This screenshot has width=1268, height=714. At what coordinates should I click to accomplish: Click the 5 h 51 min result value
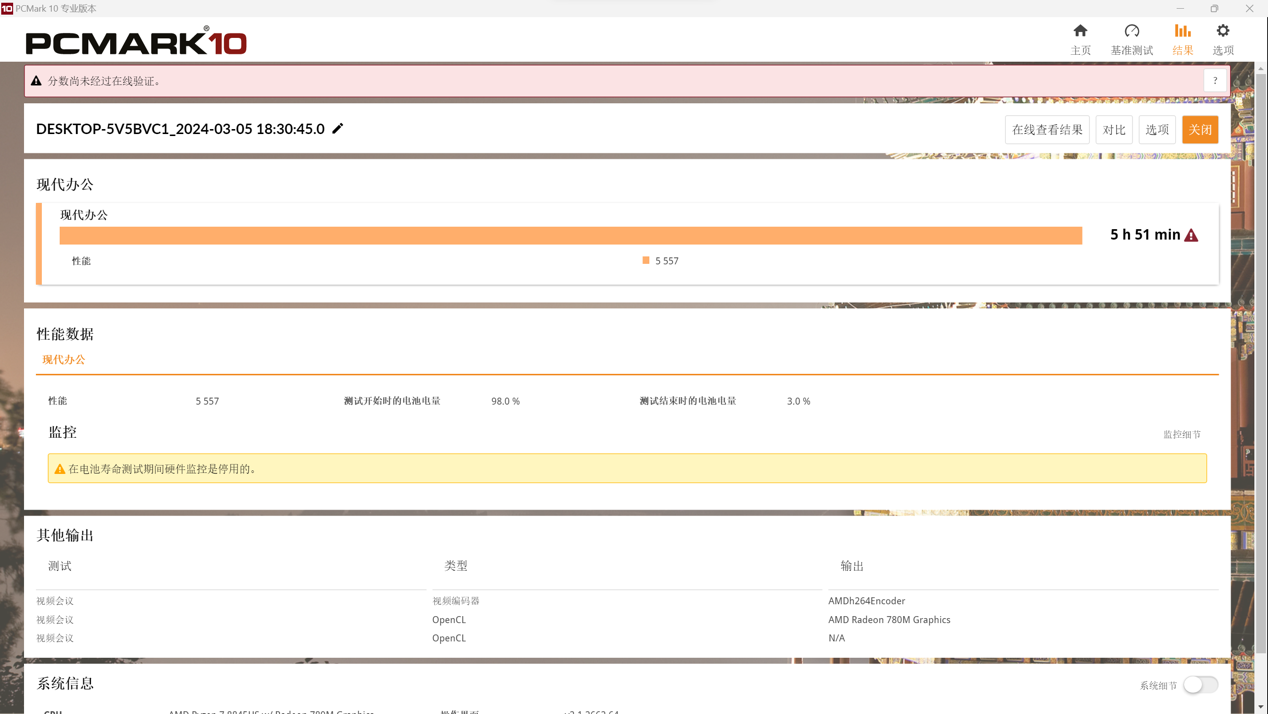[1145, 235]
